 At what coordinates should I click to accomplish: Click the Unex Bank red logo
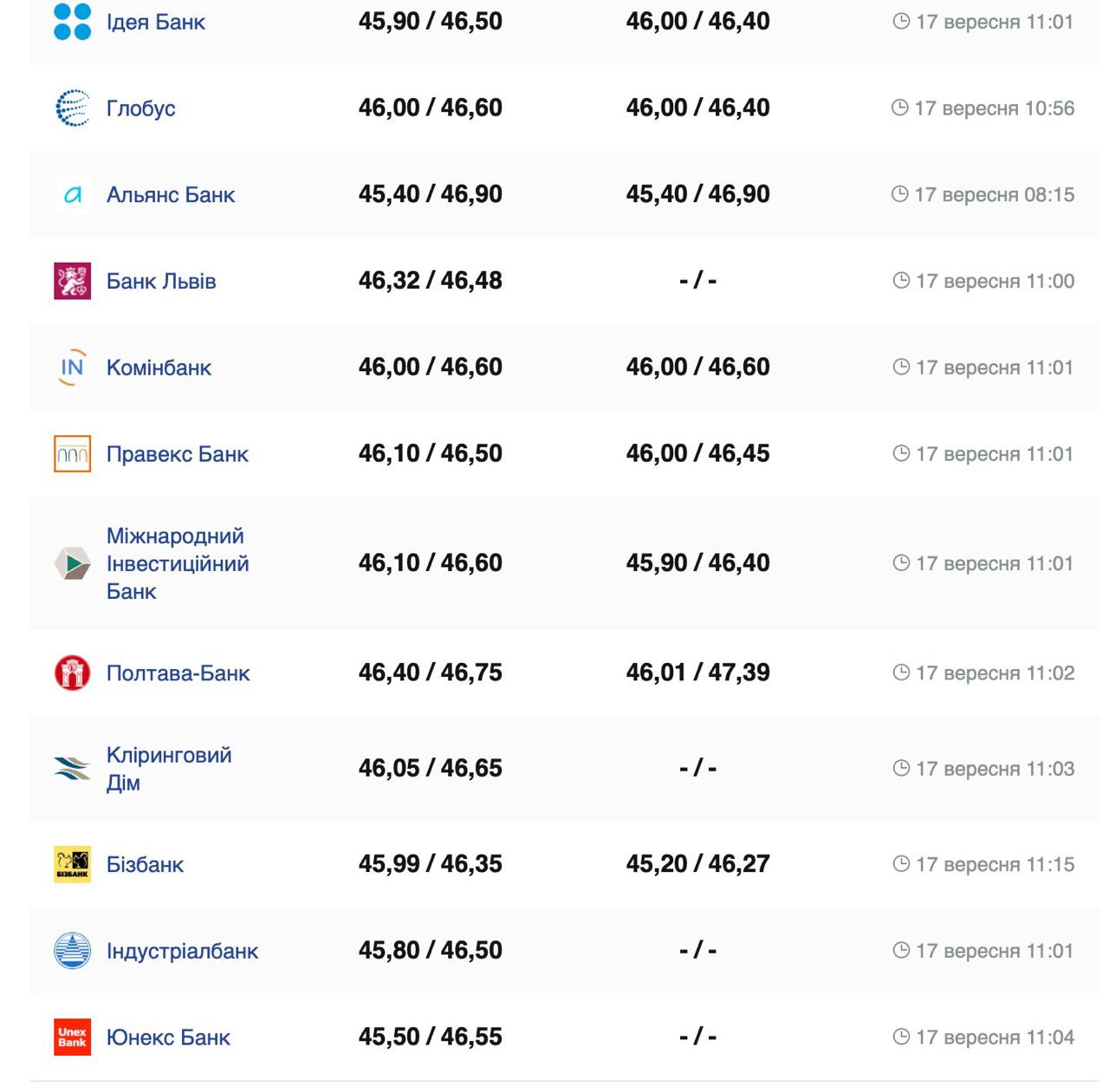[72, 1037]
